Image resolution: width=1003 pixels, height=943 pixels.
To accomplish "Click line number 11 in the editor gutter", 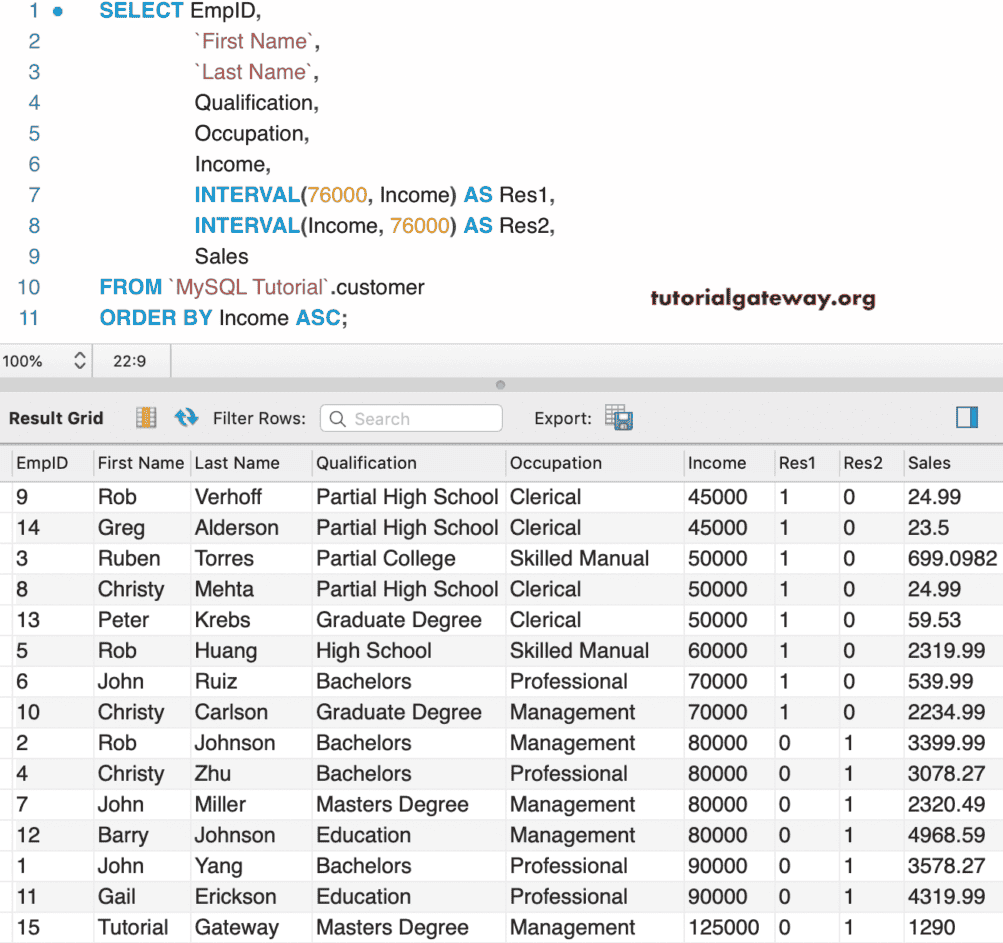I will tap(29, 317).
